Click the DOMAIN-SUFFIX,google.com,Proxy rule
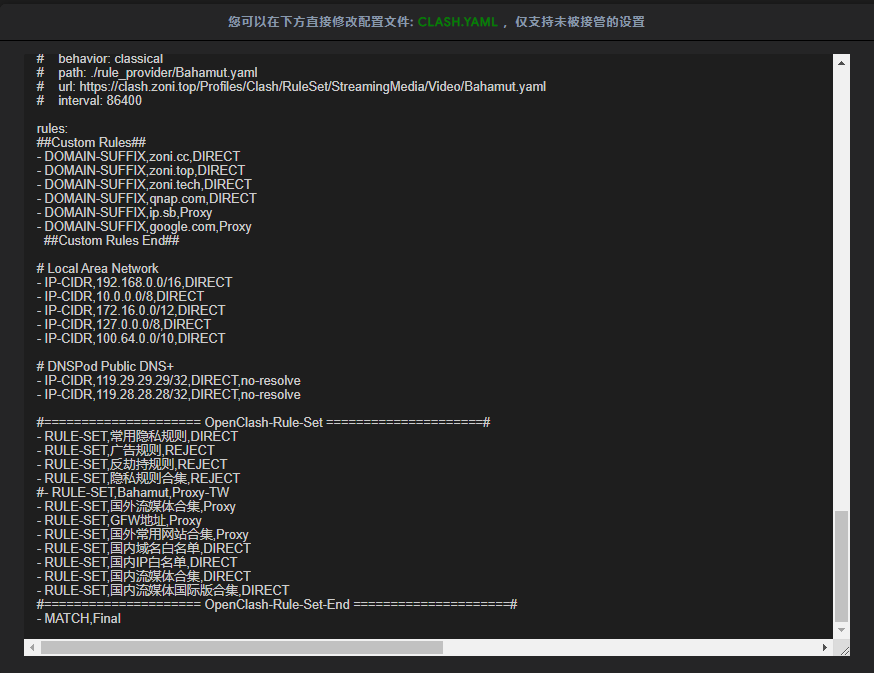This screenshot has width=874, height=673. (x=144, y=226)
